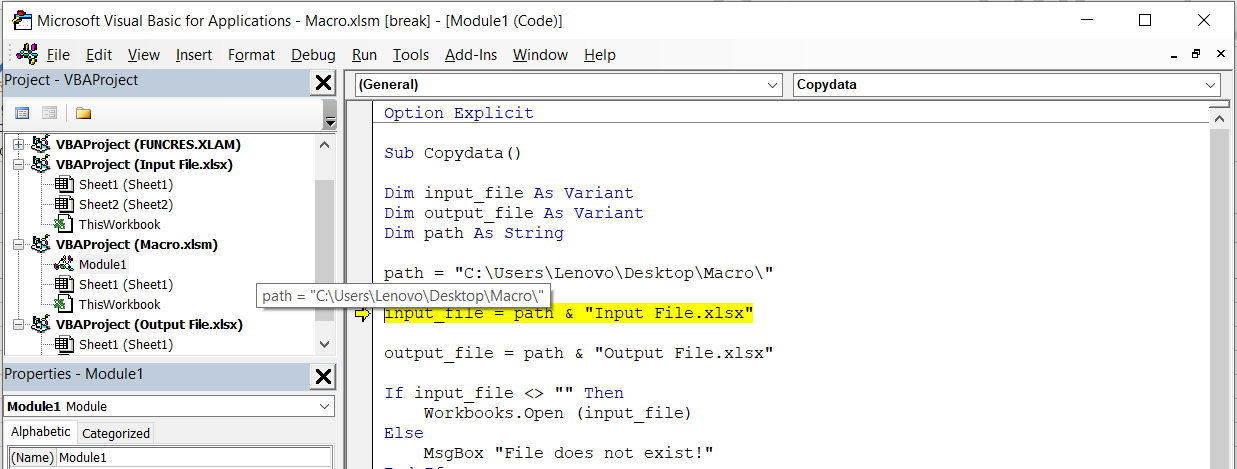Image resolution: width=1237 pixels, height=469 pixels.
Task: Toggle Folders icon in Project pane
Action: 83,113
